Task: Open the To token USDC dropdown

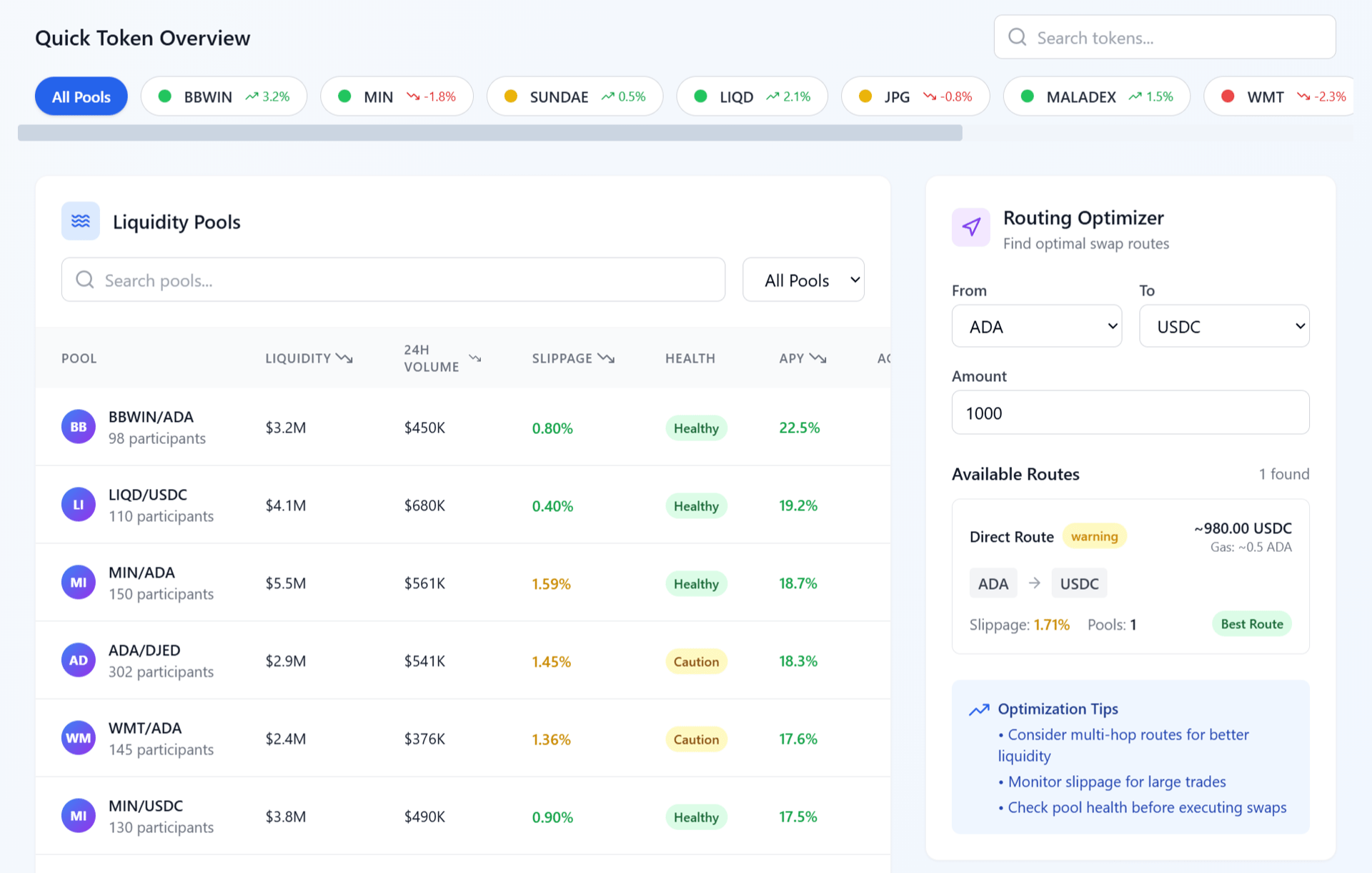Action: [1223, 327]
